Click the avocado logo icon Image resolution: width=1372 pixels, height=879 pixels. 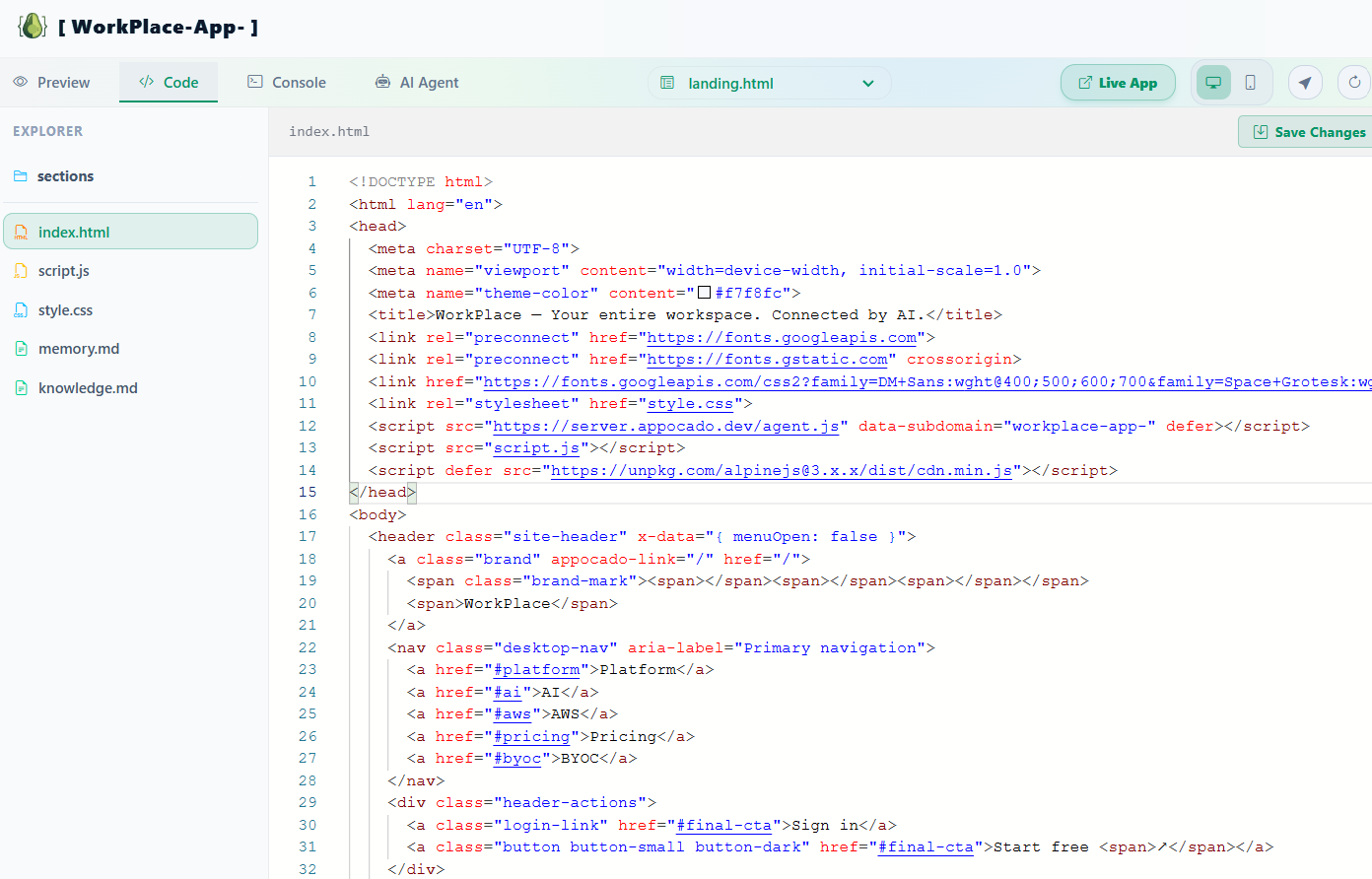click(33, 27)
